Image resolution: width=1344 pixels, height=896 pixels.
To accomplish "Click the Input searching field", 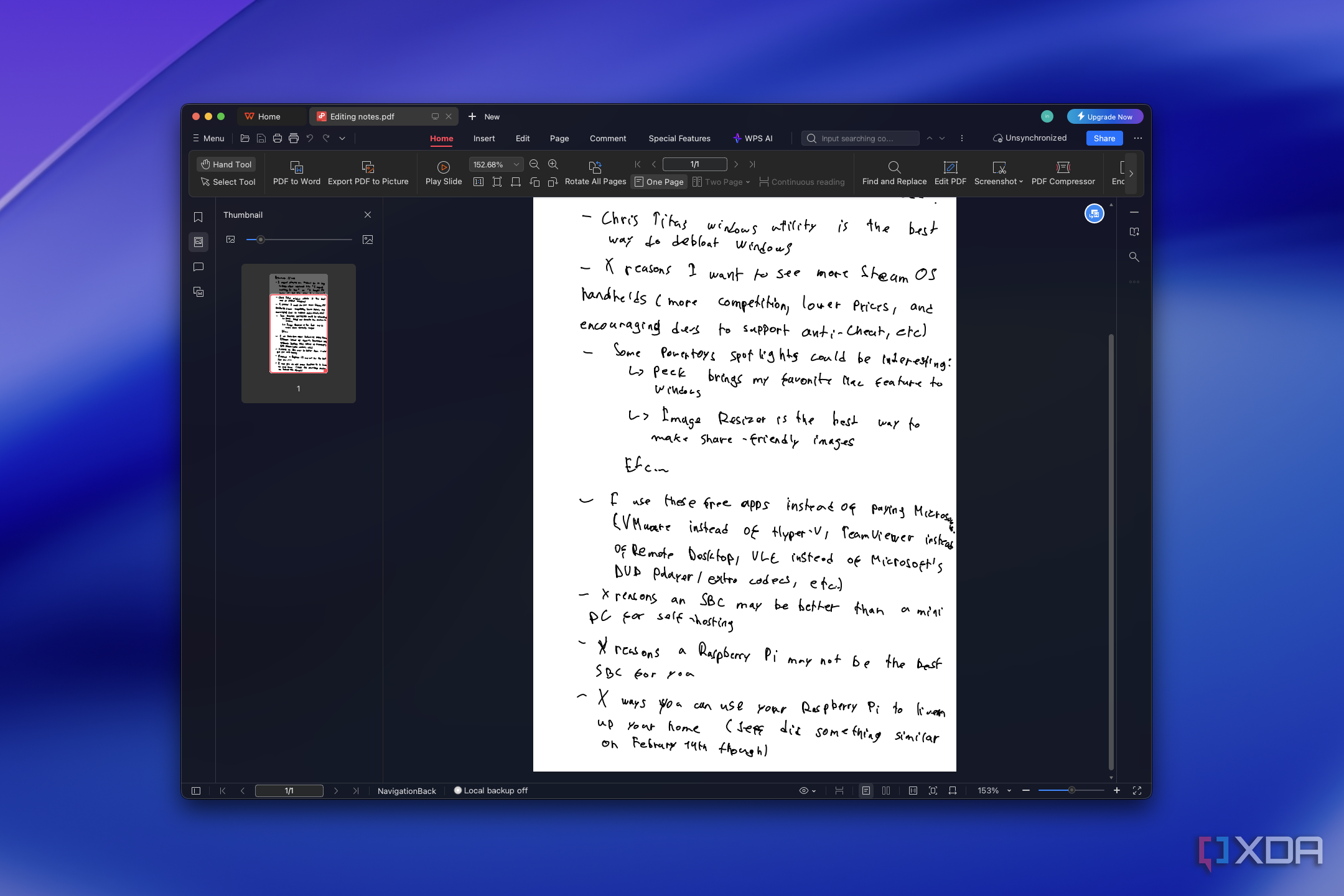I will (x=860, y=138).
